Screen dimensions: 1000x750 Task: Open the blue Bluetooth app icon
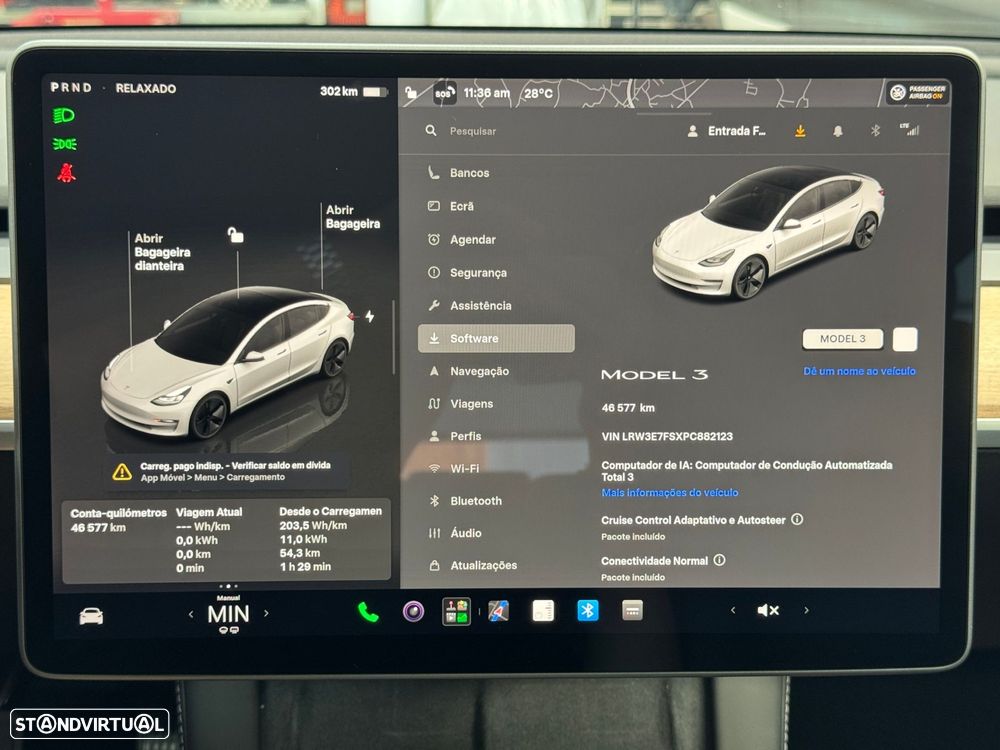[587, 610]
